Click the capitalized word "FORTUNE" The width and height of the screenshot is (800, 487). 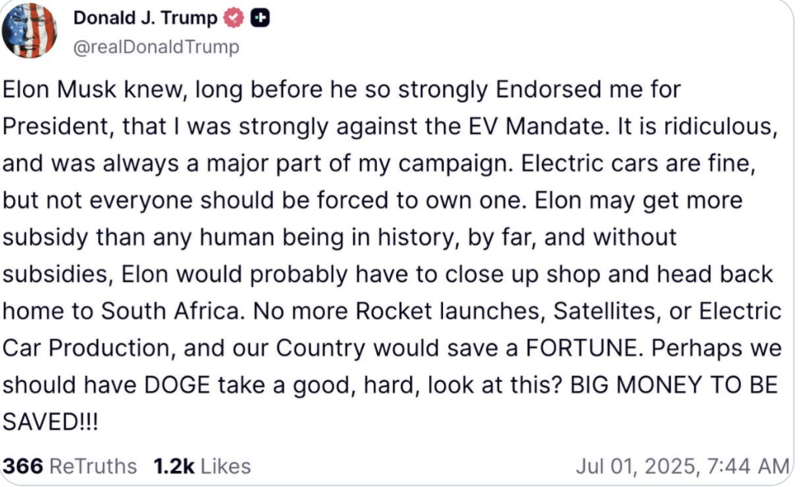tap(582, 348)
